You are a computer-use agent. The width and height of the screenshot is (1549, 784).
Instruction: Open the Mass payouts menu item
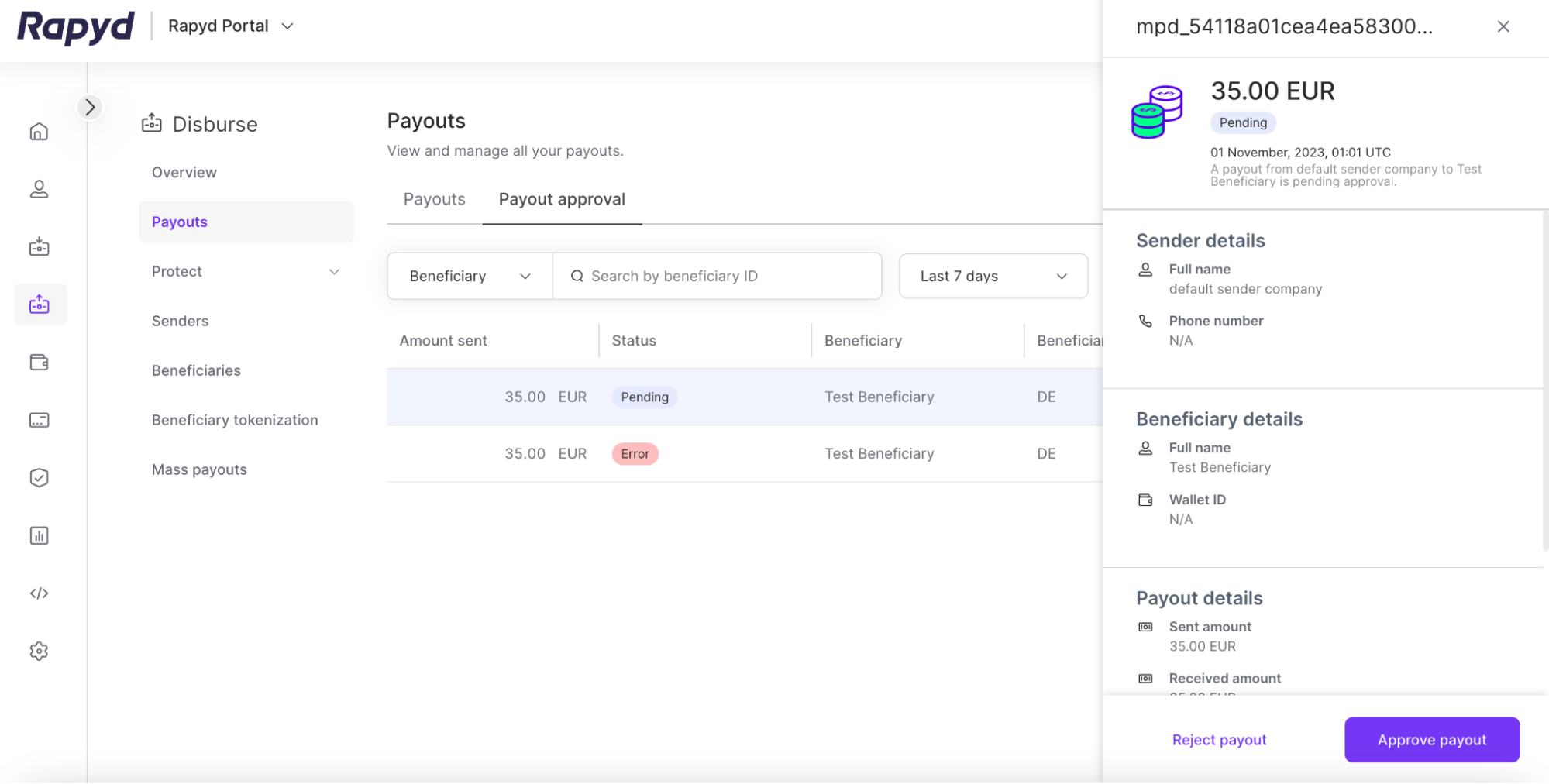pyautogui.click(x=198, y=469)
